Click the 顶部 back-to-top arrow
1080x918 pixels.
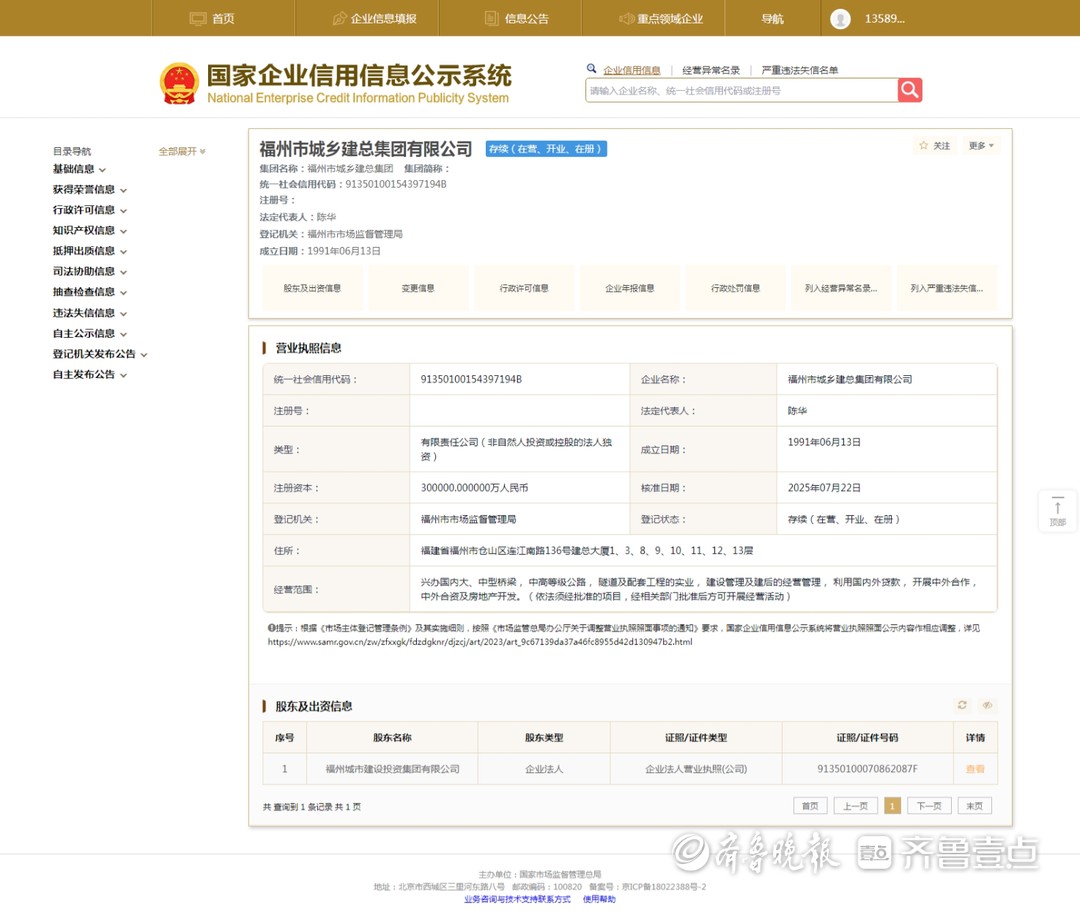(1058, 511)
